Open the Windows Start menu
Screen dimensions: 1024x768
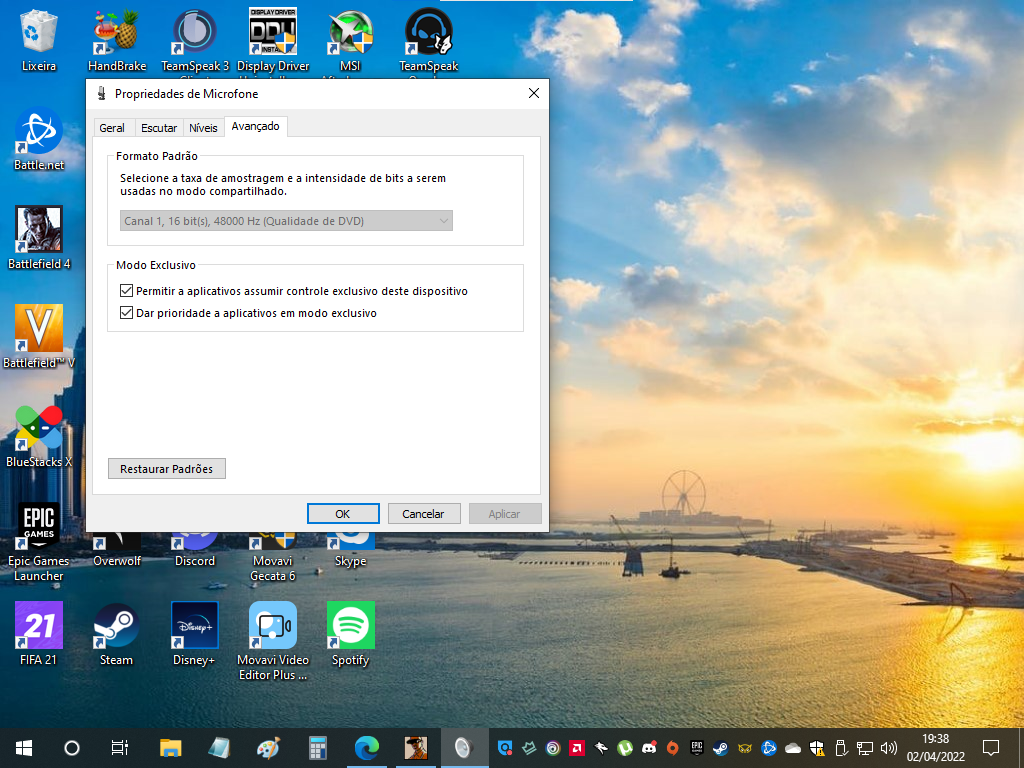pyautogui.click(x=24, y=748)
